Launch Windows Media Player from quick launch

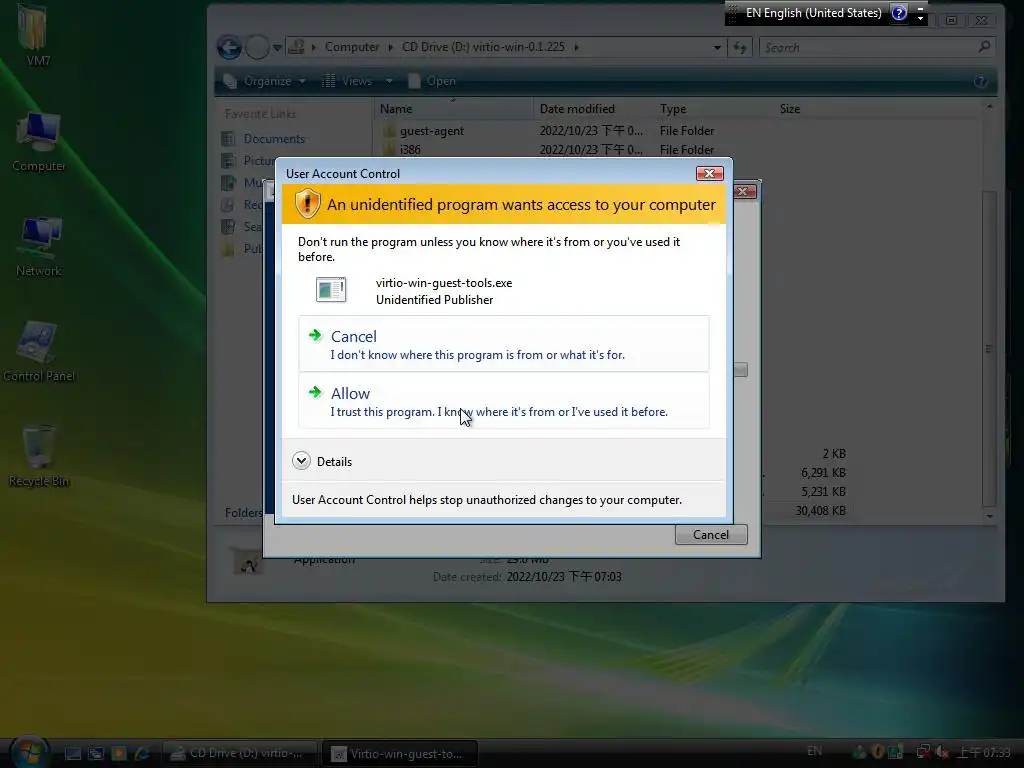click(x=119, y=754)
